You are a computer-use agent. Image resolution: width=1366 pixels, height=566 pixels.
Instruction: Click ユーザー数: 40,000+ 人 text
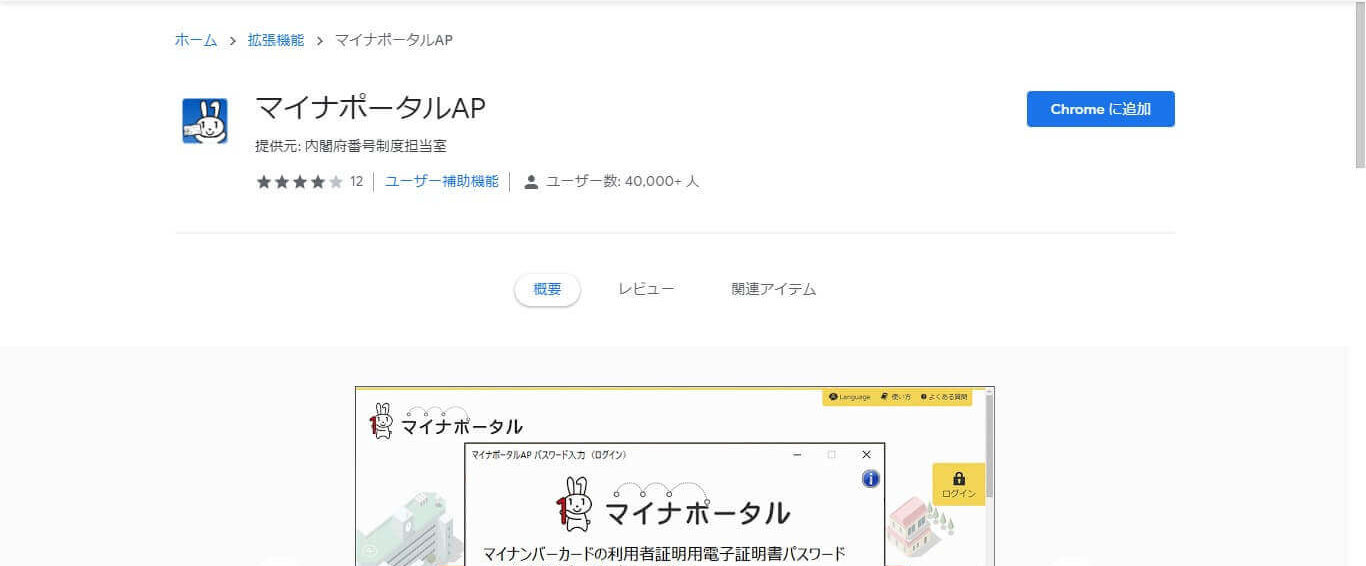[x=622, y=182]
